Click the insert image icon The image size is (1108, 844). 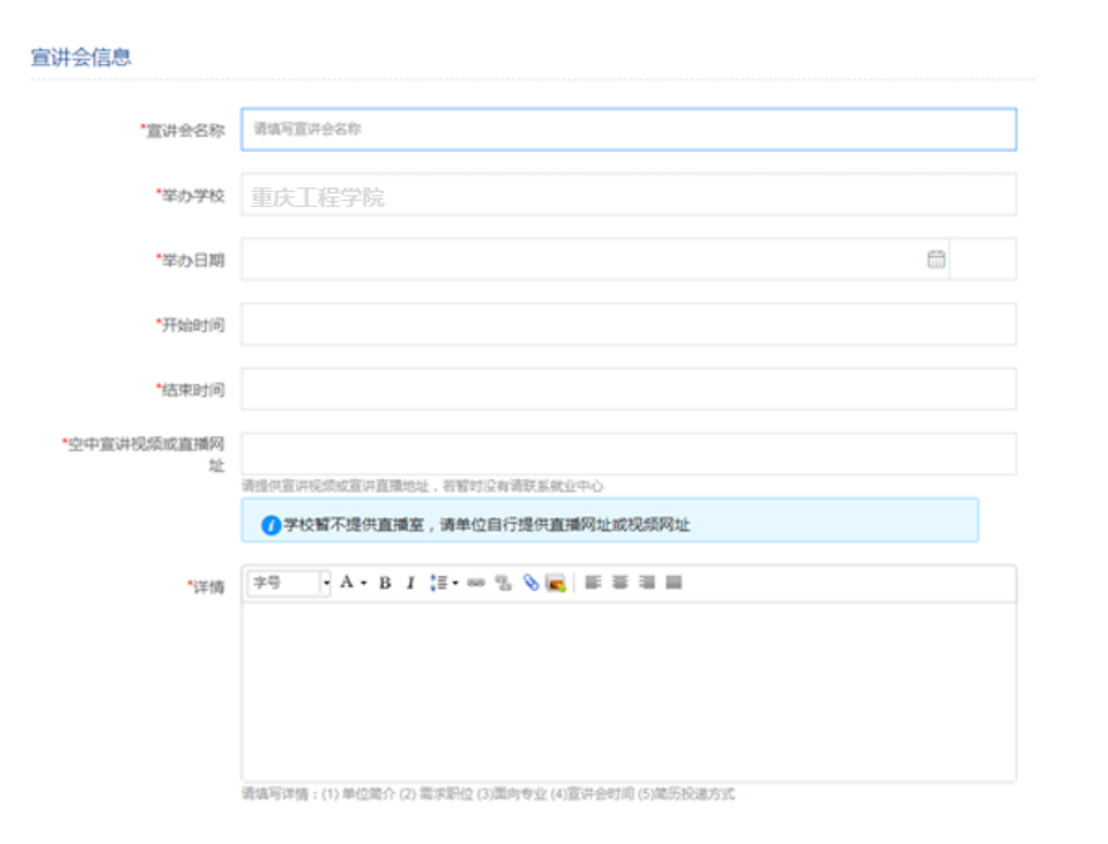click(x=556, y=583)
